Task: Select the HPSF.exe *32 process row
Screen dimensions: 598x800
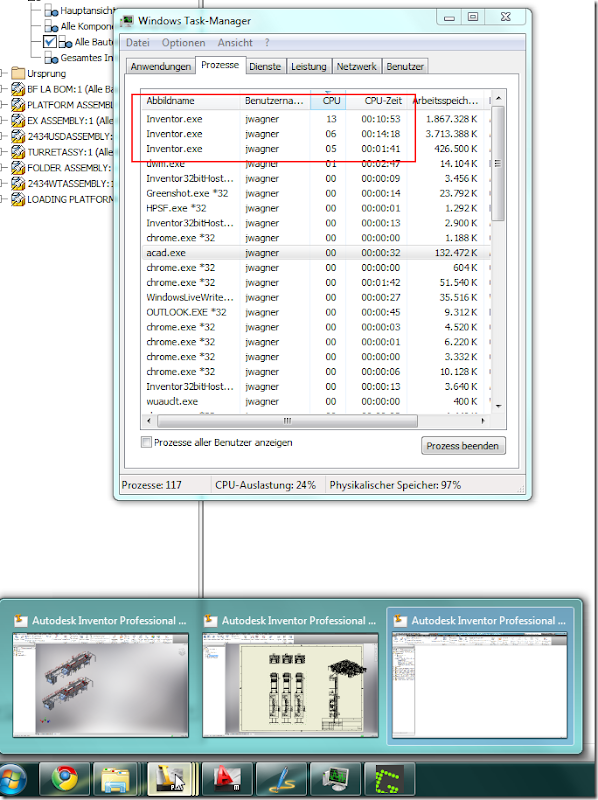Action: (316, 208)
